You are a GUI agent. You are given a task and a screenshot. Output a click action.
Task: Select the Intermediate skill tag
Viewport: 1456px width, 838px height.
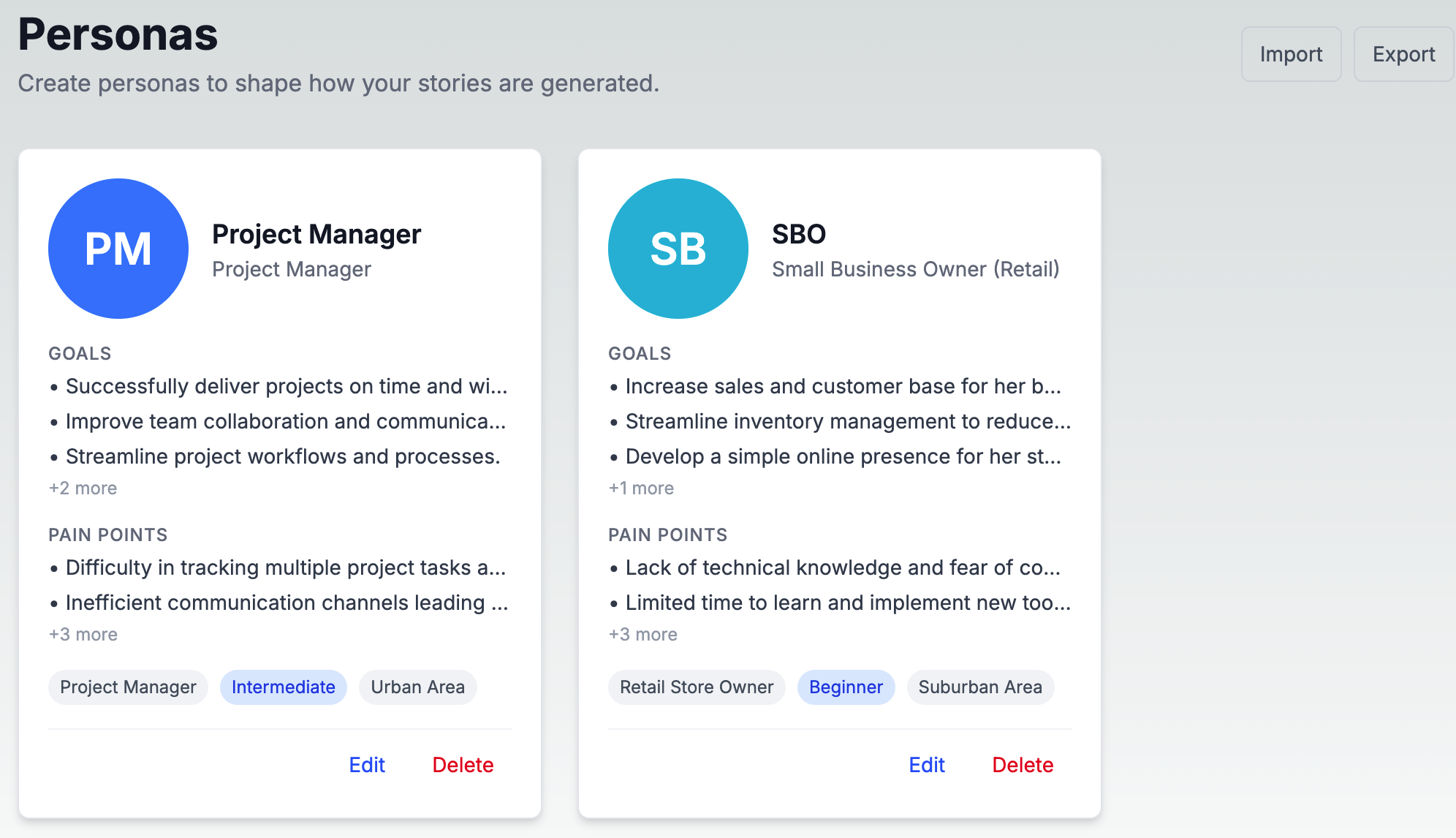point(284,687)
